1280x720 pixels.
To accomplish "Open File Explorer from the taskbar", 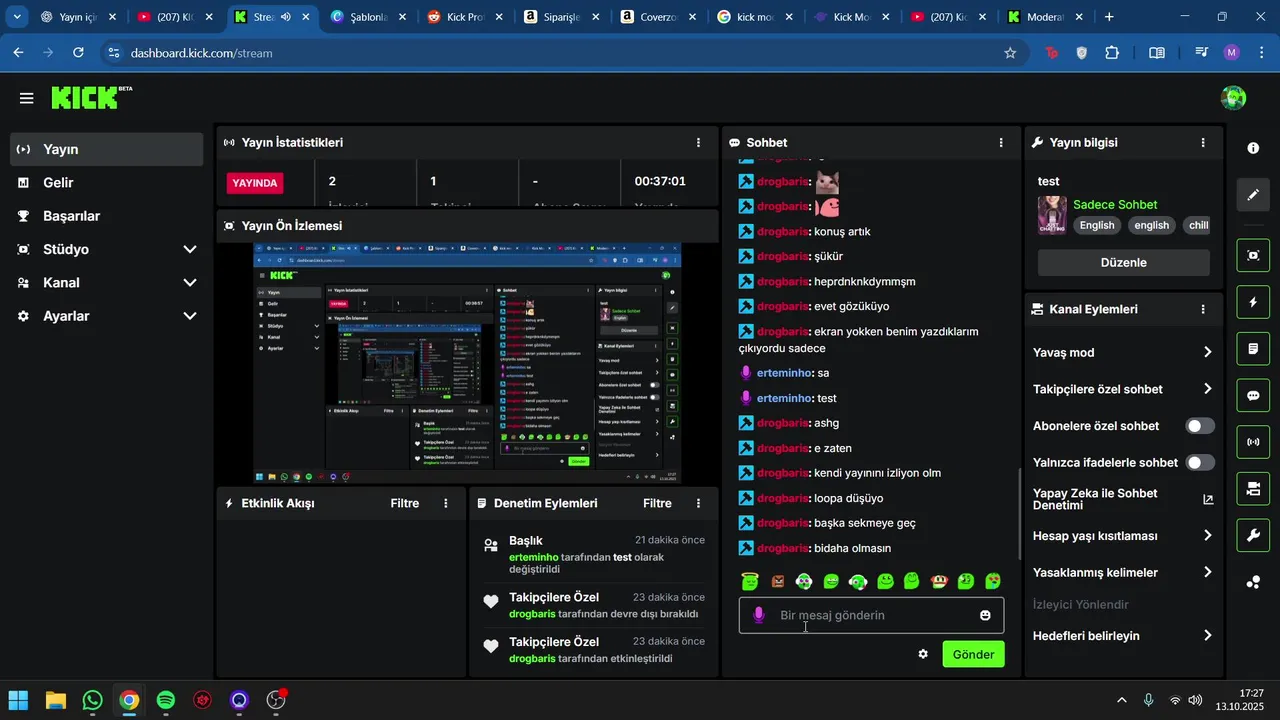I will coord(55,700).
